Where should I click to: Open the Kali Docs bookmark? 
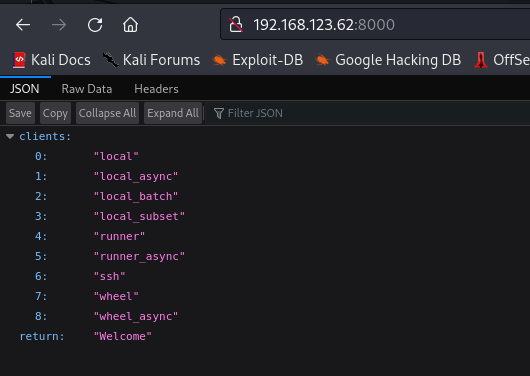coord(52,60)
